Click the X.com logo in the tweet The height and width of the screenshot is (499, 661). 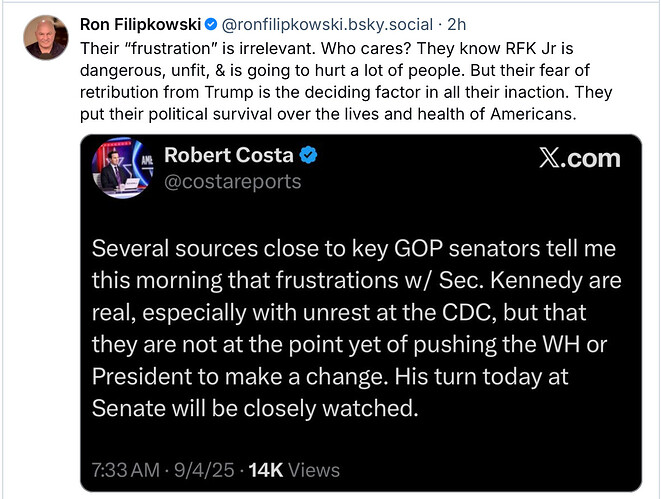580,158
